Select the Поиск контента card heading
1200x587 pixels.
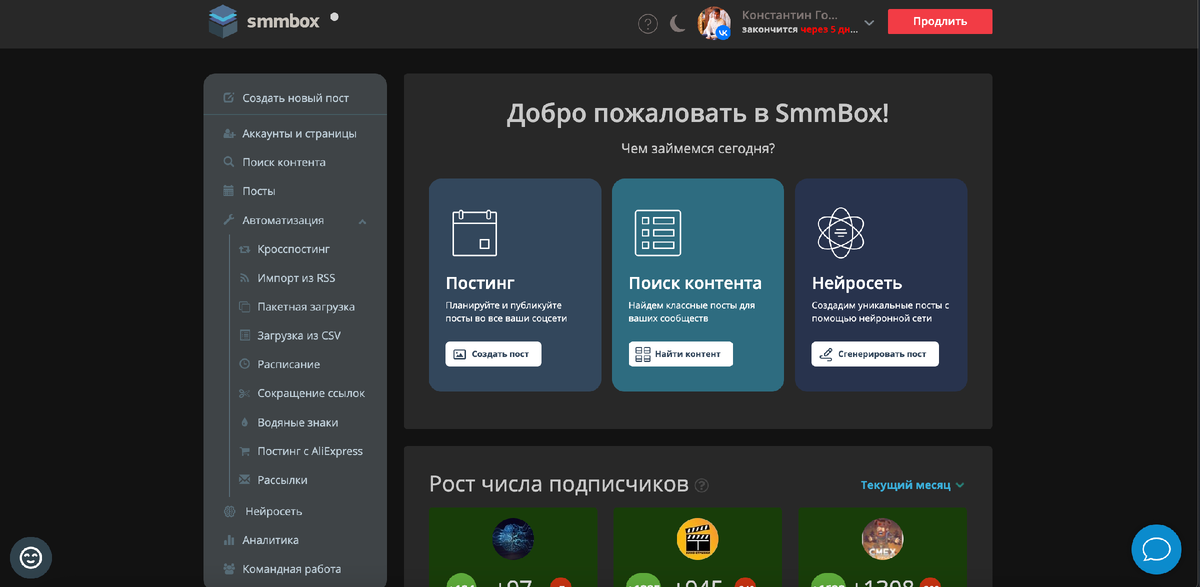coord(695,283)
